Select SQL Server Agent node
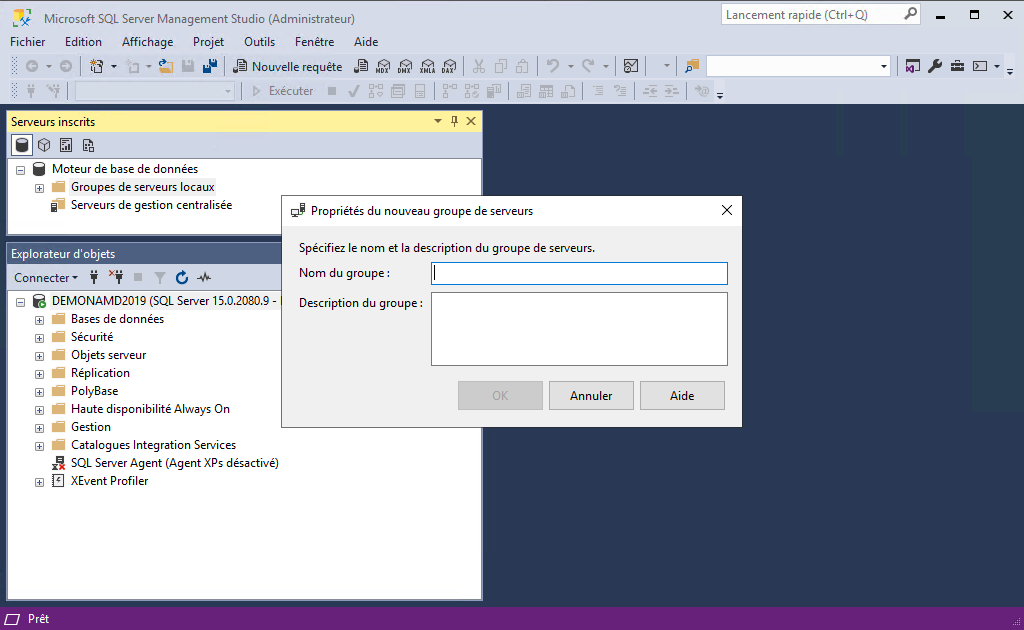This screenshot has width=1024, height=630. click(x=174, y=463)
